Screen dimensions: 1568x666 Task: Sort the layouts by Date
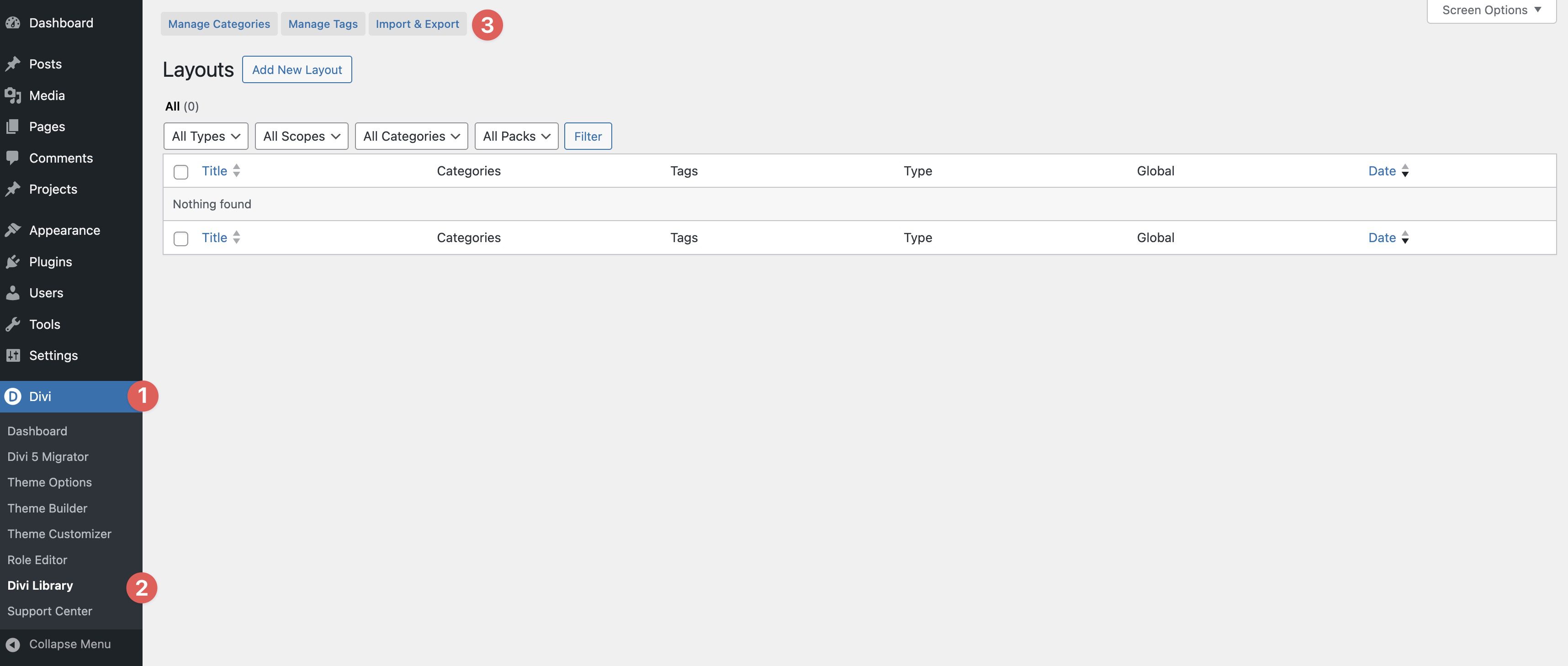pyautogui.click(x=1382, y=171)
